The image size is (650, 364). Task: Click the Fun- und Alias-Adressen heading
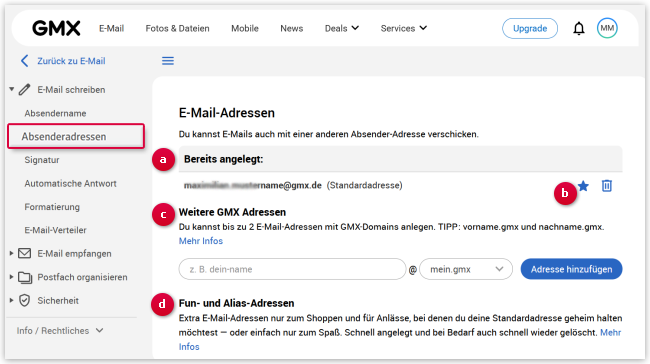[x=236, y=303]
